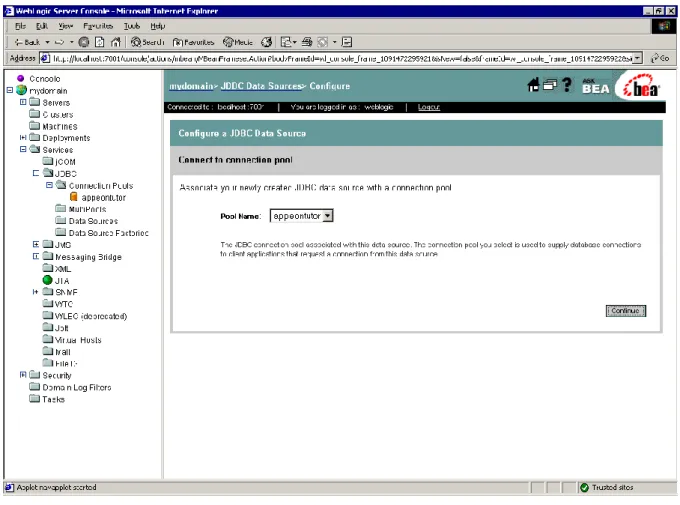This screenshot has width=680, height=505.
Task: Open the Favorites toolbar button
Action: coord(193,42)
